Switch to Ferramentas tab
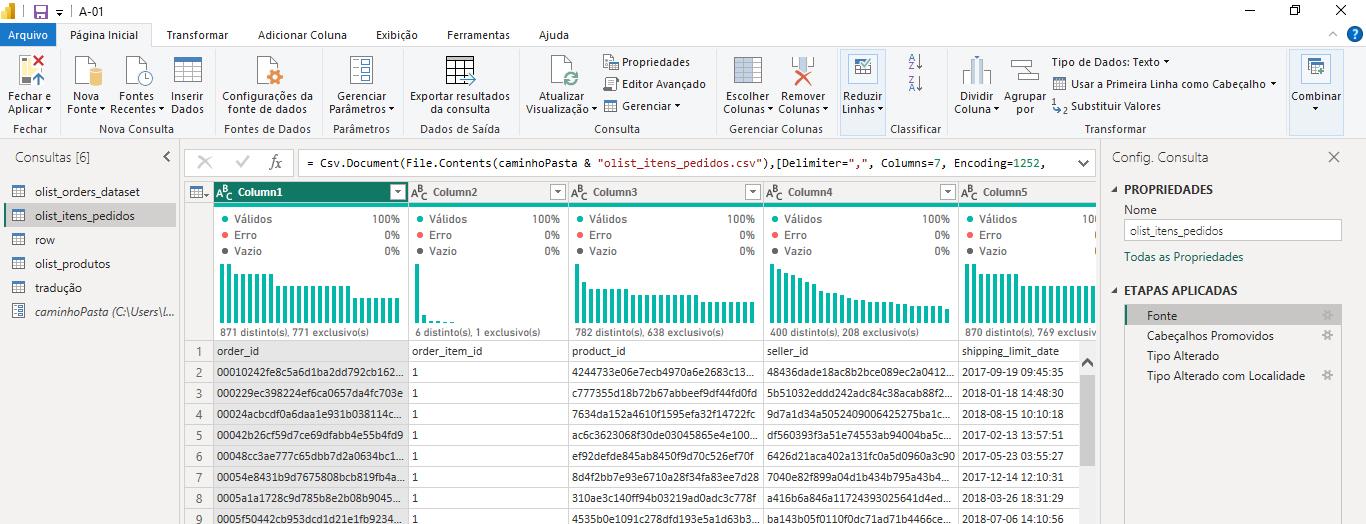 (478, 35)
